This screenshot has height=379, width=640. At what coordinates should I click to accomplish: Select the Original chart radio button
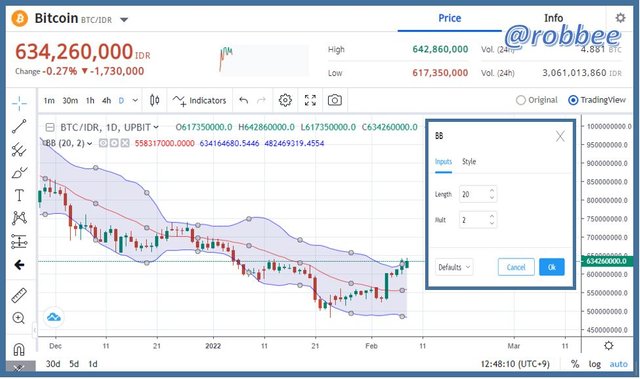click(521, 100)
